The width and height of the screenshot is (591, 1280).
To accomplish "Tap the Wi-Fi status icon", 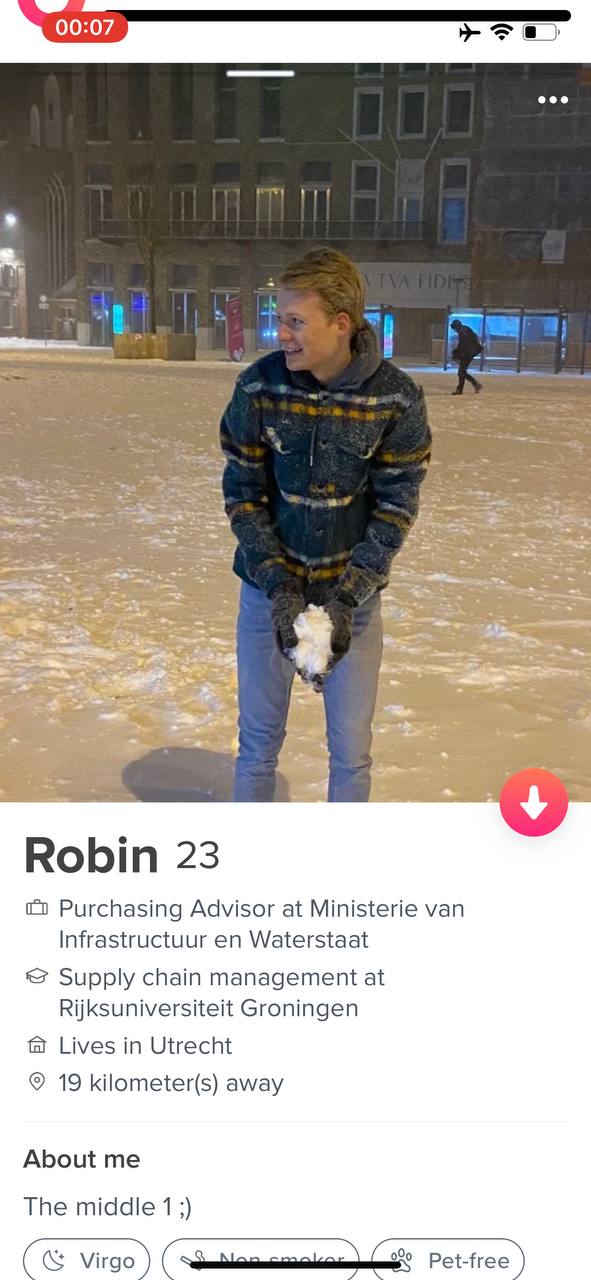I will [x=501, y=32].
